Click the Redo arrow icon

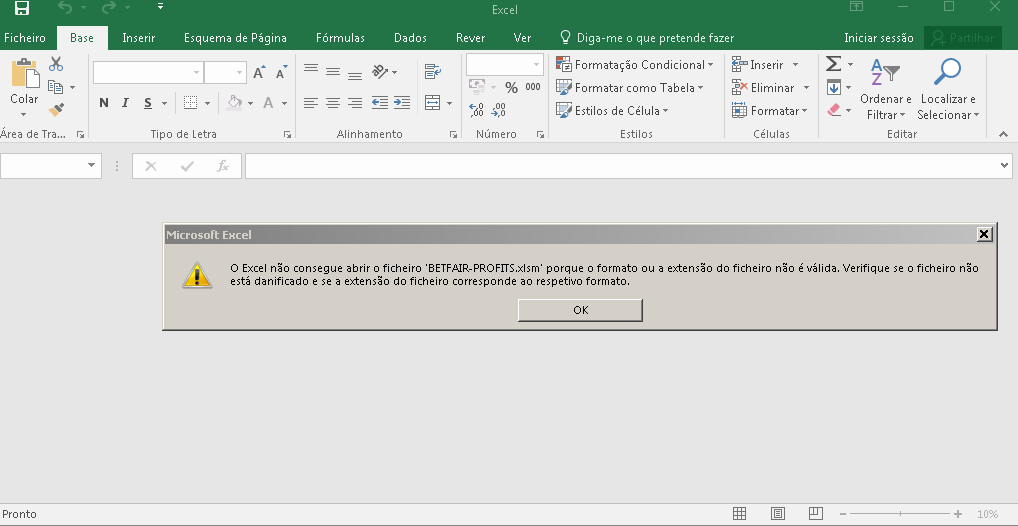pyautogui.click(x=108, y=8)
